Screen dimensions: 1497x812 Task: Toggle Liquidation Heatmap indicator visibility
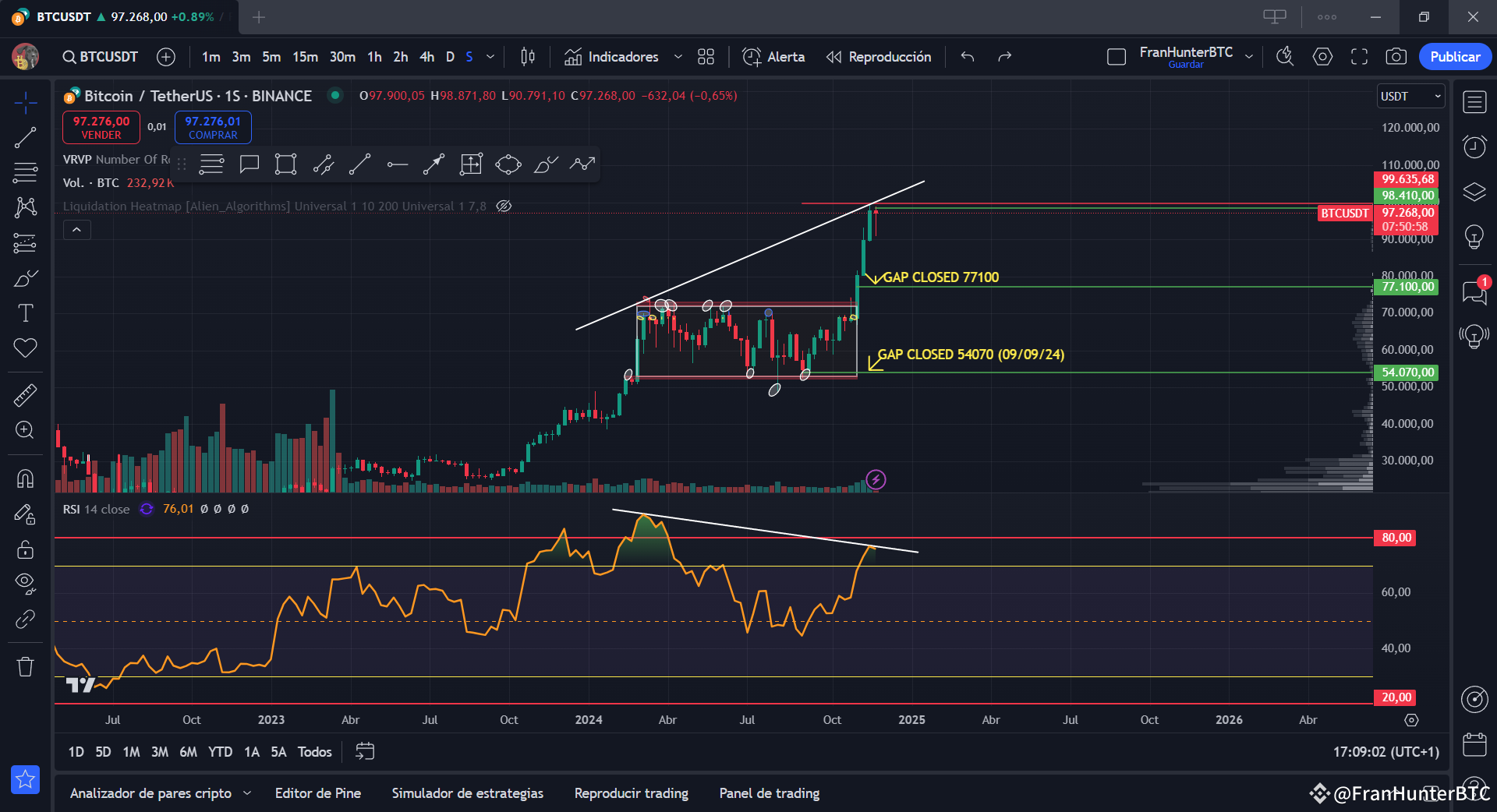point(504,207)
